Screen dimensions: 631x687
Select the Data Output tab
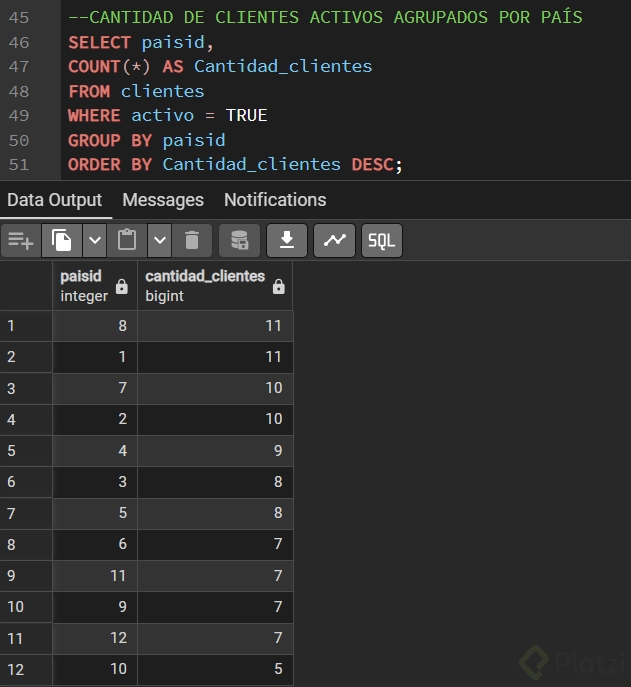coord(55,200)
